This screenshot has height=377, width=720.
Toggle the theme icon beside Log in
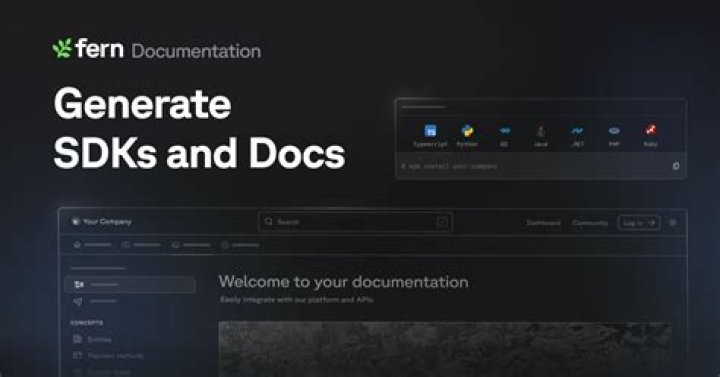click(x=673, y=223)
